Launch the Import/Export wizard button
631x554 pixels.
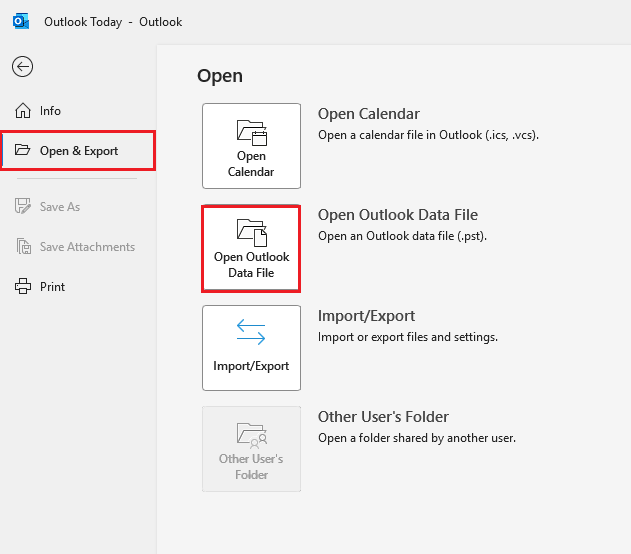click(x=252, y=348)
